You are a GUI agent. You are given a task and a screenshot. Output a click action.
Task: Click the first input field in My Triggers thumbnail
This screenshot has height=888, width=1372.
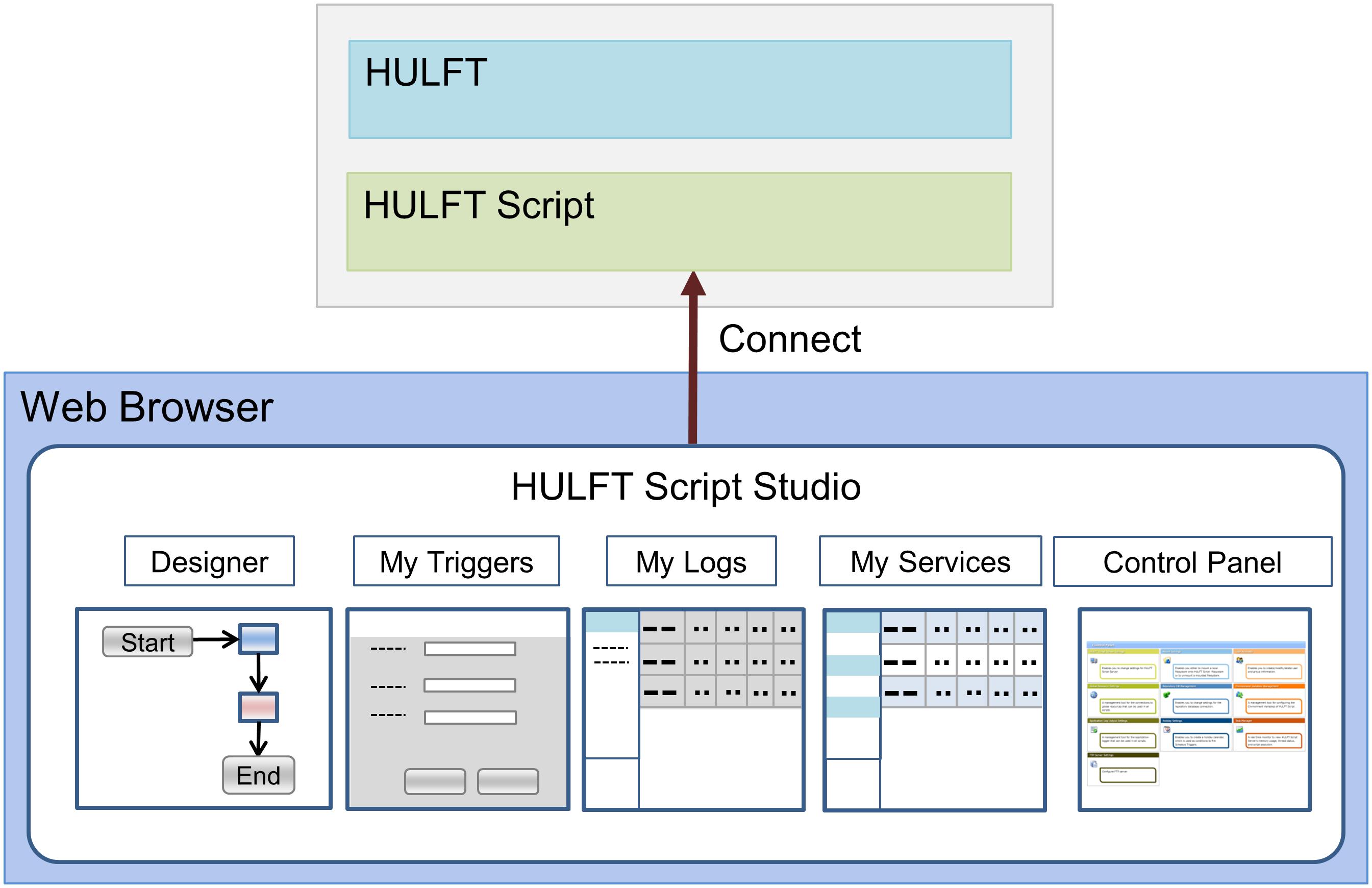coord(470,649)
